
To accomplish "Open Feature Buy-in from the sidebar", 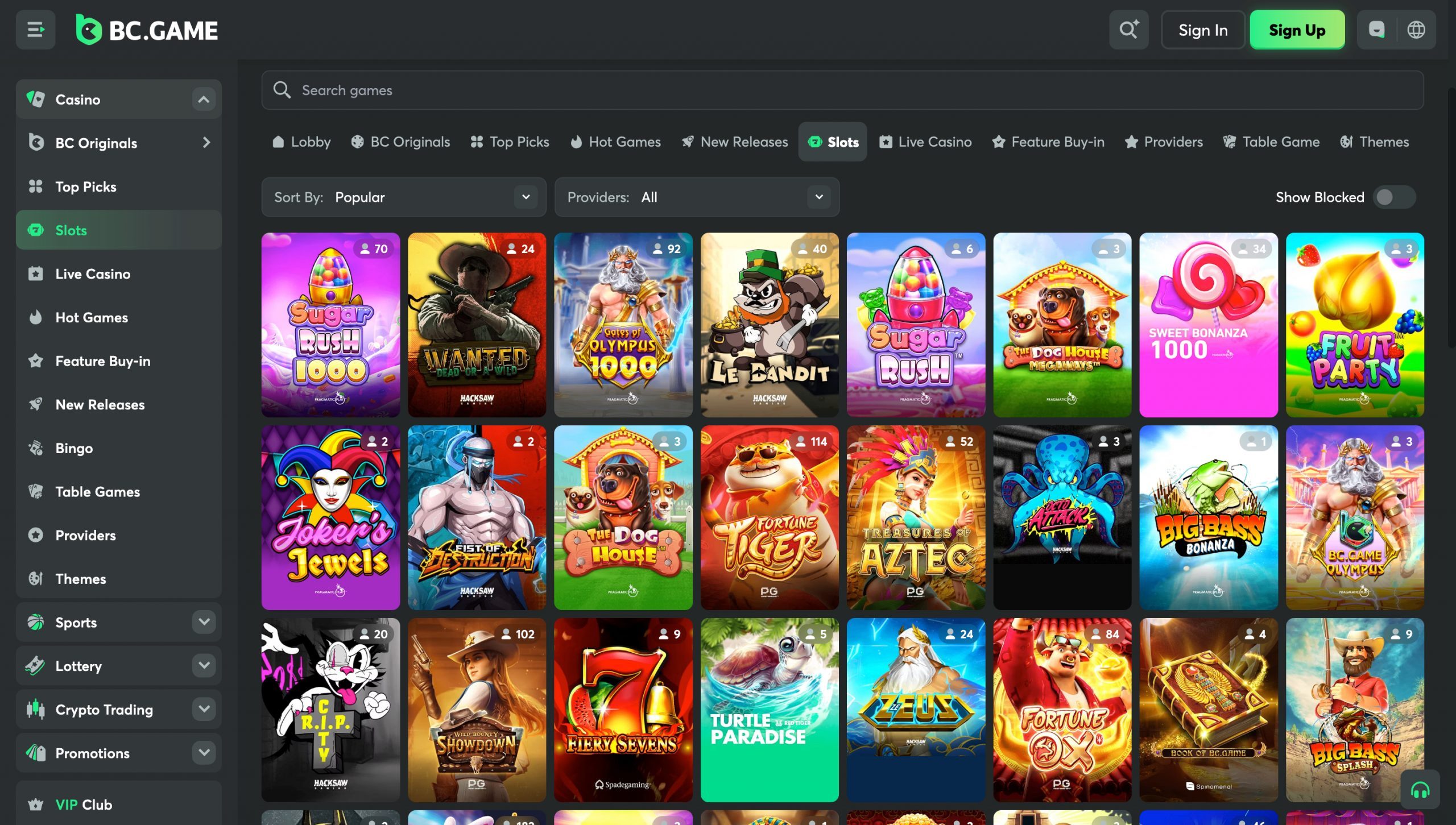I will pyautogui.click(x=102, y=361).
